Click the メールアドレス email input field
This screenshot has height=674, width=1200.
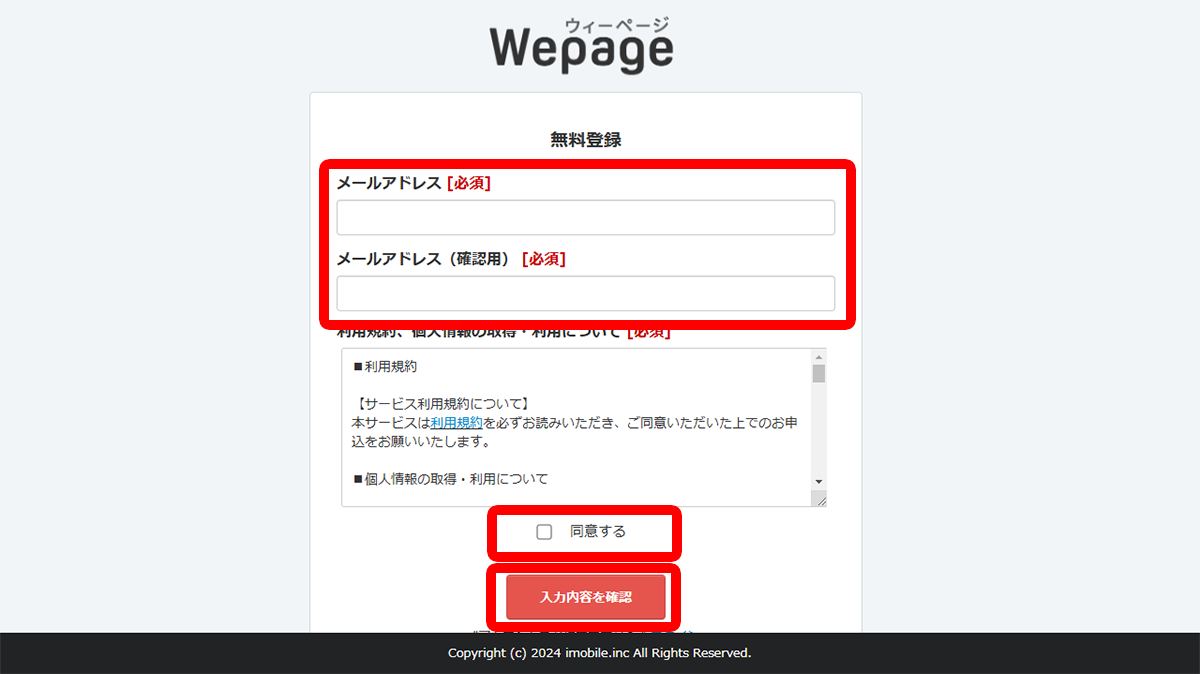(x=584, y=217)
